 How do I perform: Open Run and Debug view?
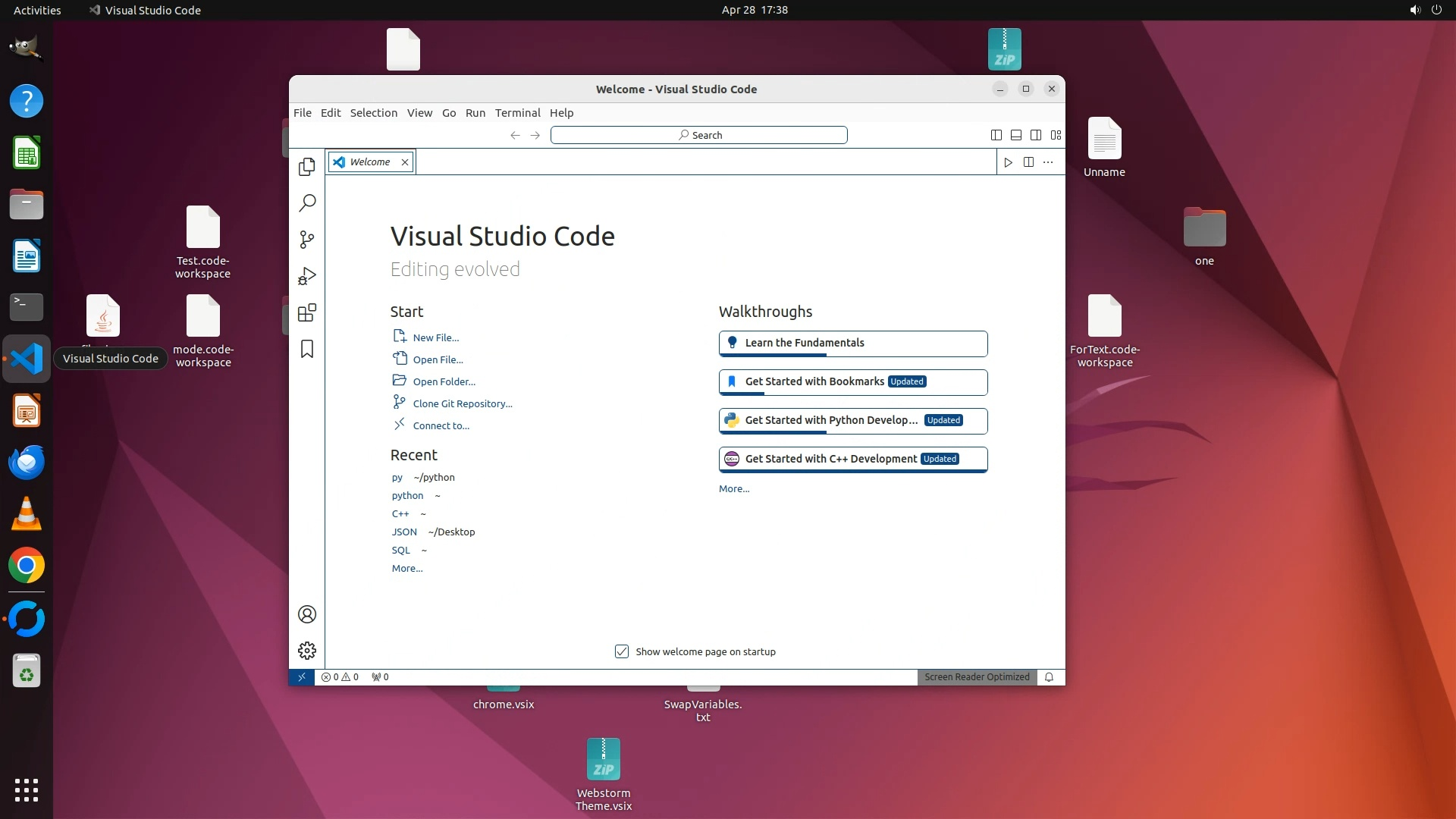(x=307, y=276)
